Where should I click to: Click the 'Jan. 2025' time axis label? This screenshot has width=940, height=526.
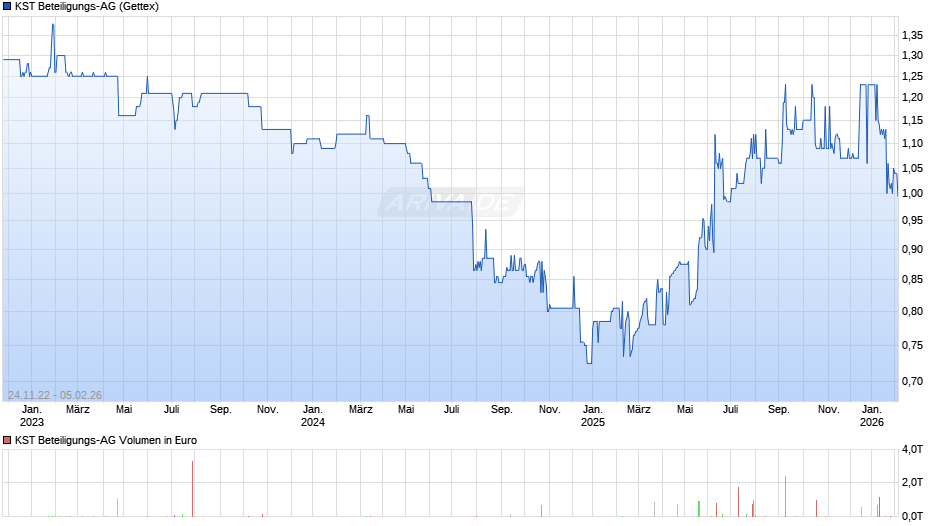tap(592, 416)
